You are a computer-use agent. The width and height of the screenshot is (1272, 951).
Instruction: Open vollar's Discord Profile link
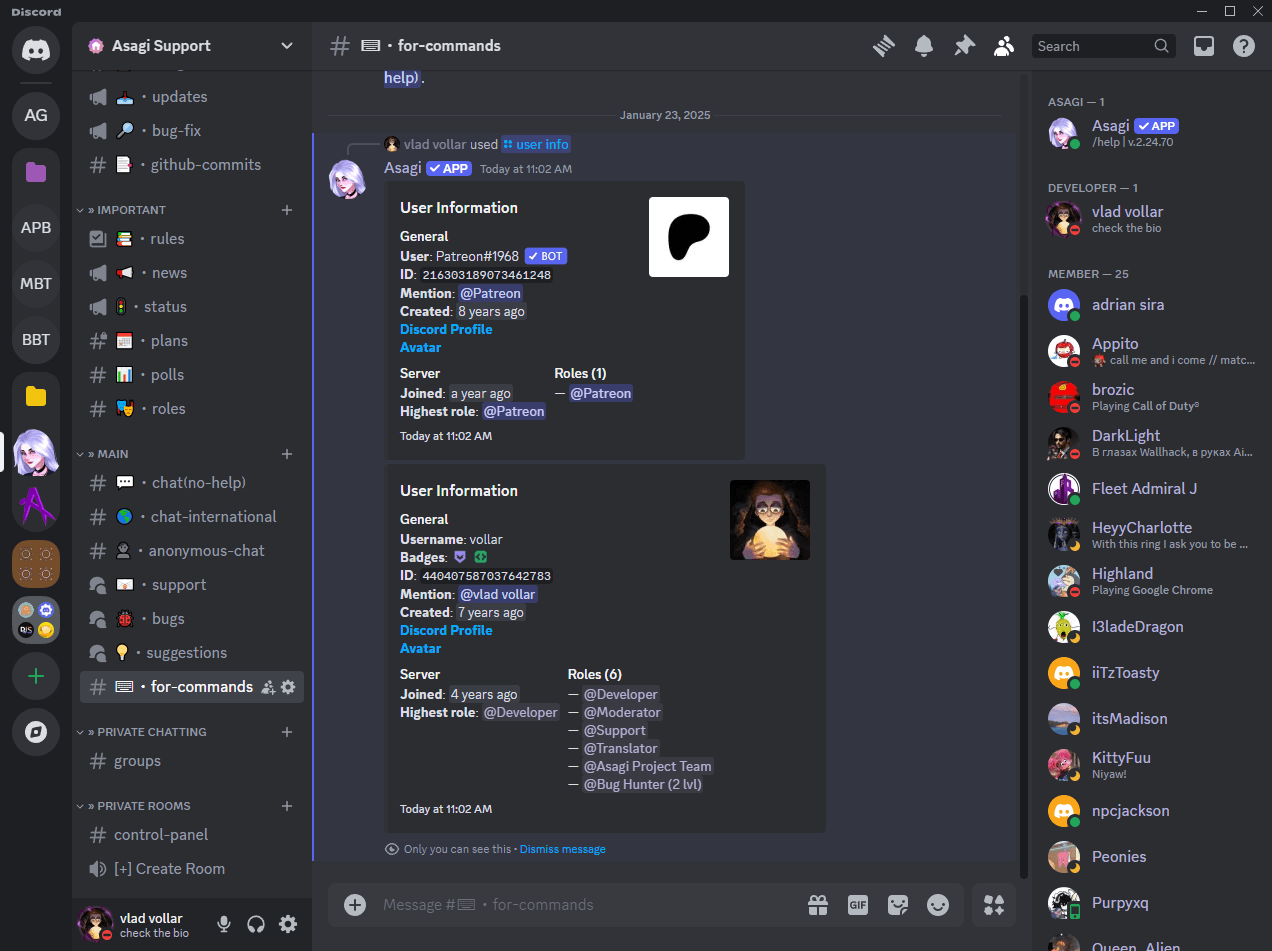coord(446,630)
